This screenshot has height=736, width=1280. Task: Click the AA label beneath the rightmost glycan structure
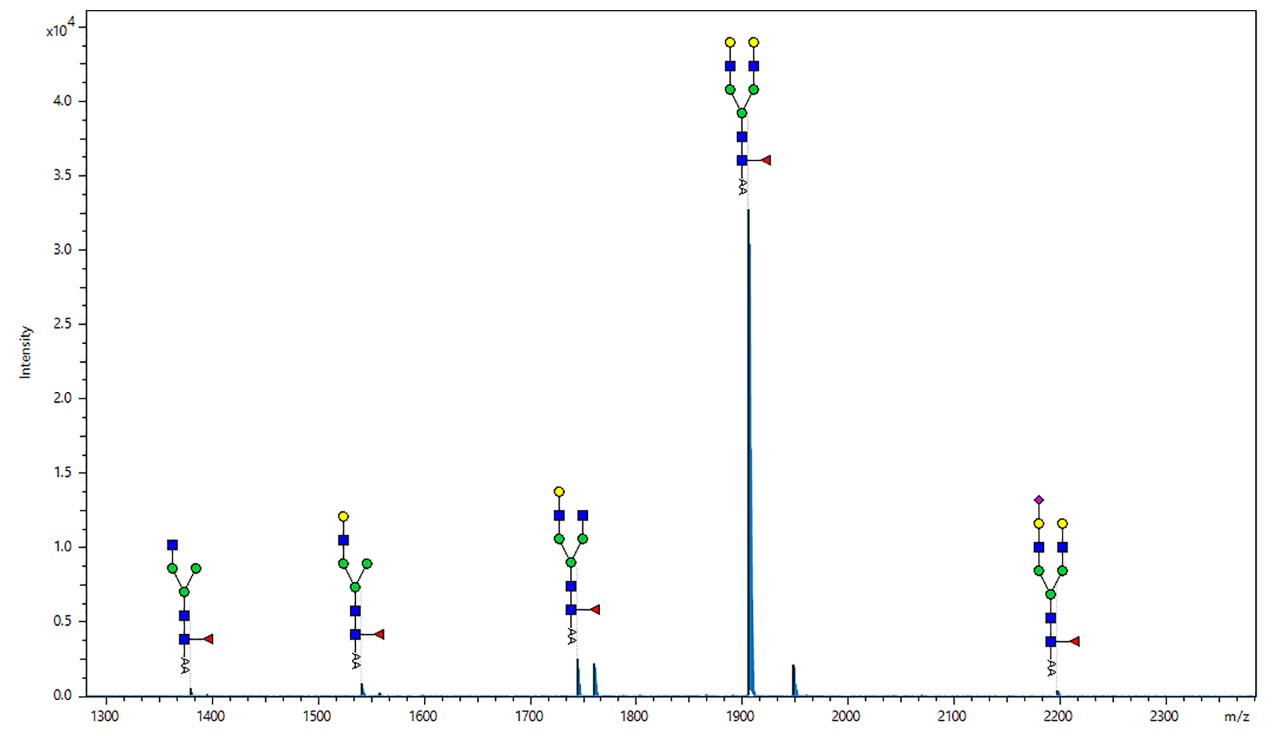tap(1052, 665)
